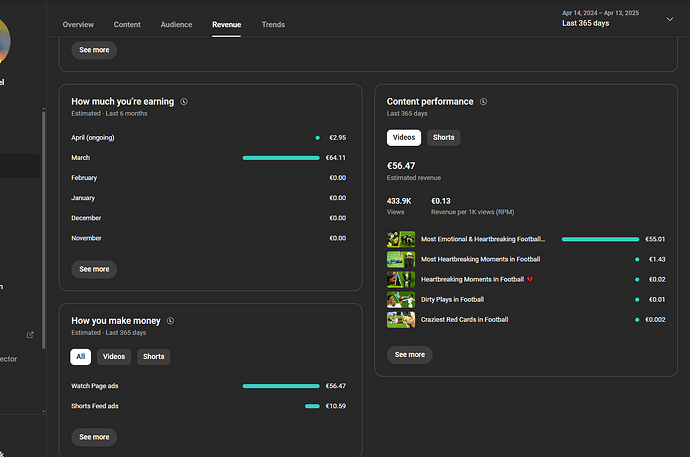The height and width of the screenshot is (457, 690).
Task: Click See more under Content performance
Action: tap(410, 355)
